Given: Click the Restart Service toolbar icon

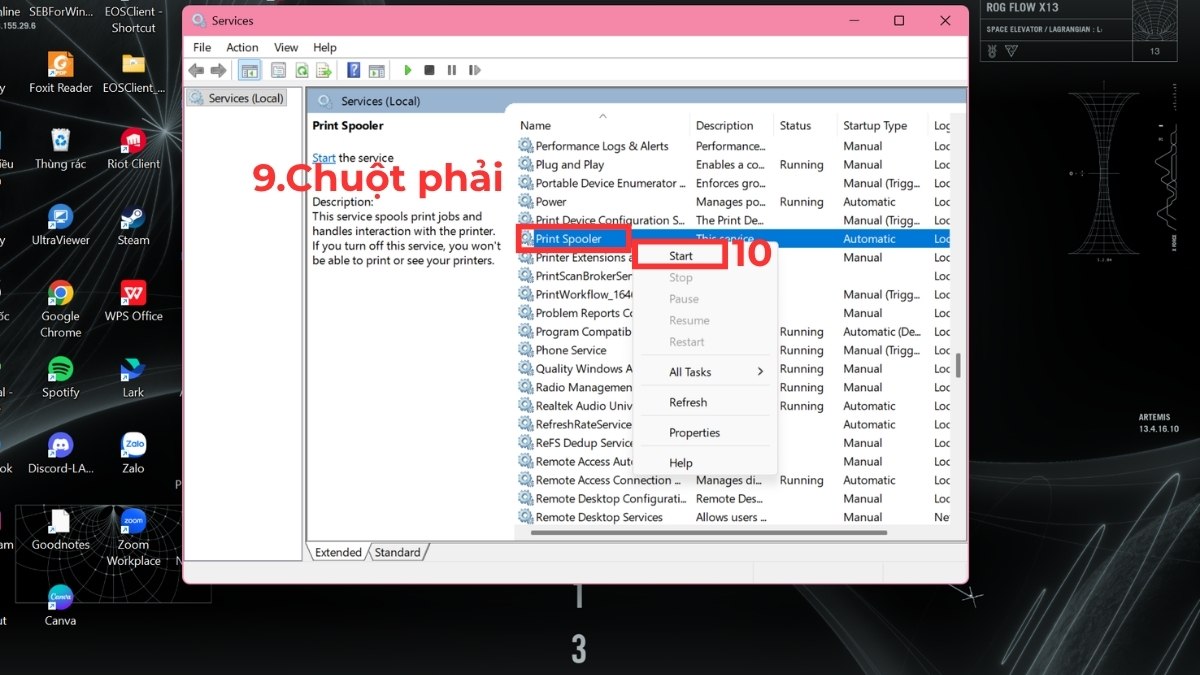Looking at the screenshot, I should 474,70.
